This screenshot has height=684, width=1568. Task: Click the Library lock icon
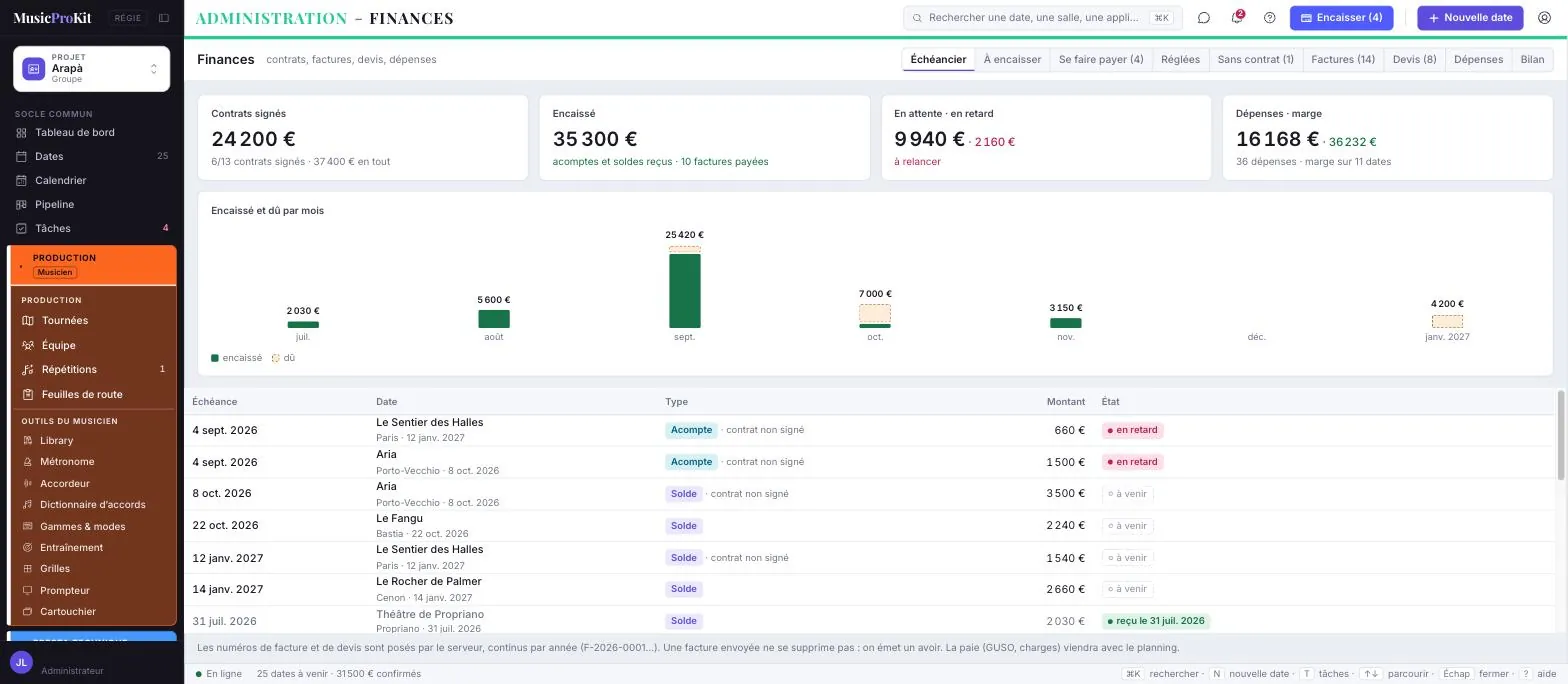pyautogui.click(x=28, y=441)
